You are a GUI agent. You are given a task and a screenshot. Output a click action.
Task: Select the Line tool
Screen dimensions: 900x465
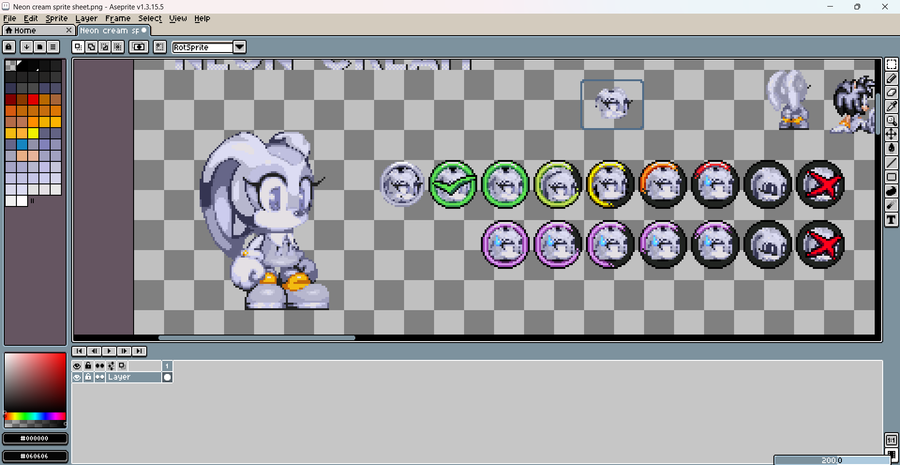pos(891,162)
